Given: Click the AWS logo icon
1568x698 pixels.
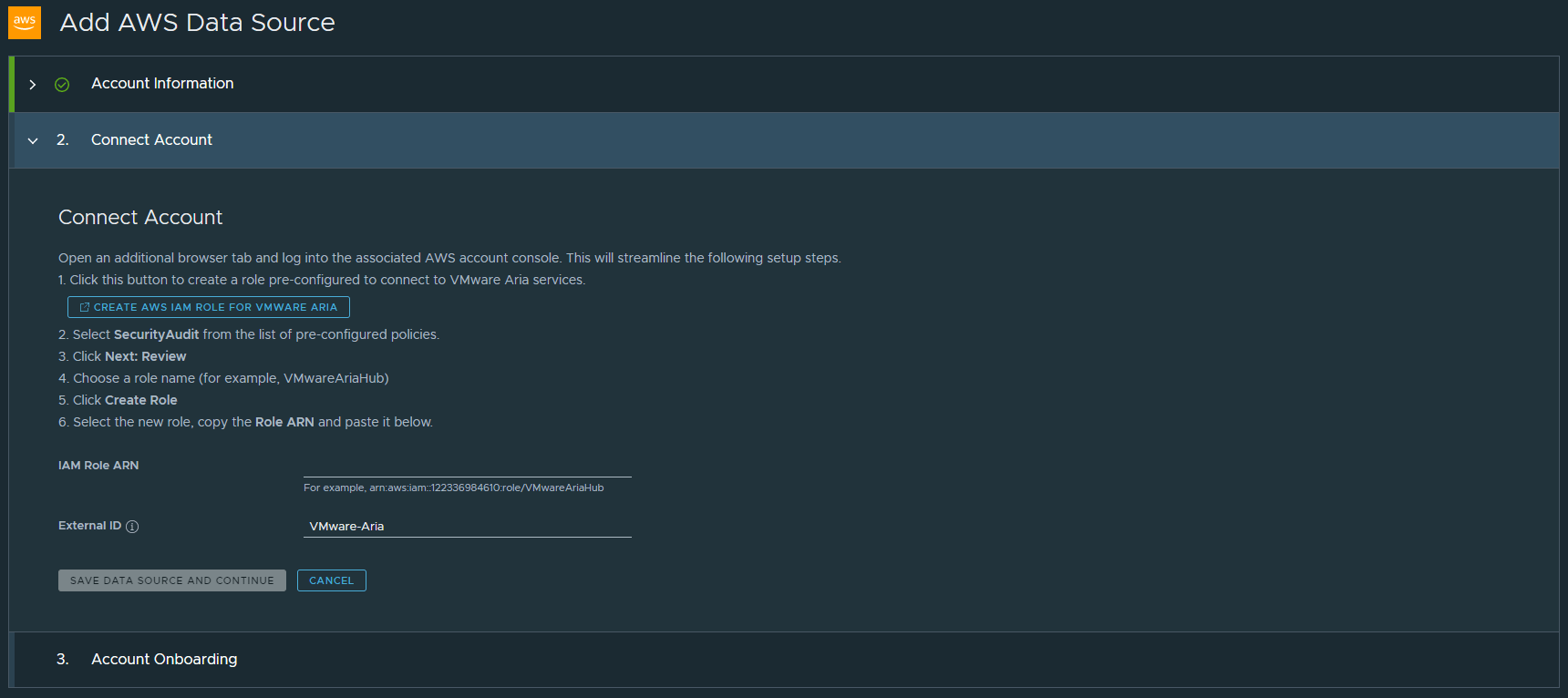Looking at the screenshot, I should [x=25, y=23].
